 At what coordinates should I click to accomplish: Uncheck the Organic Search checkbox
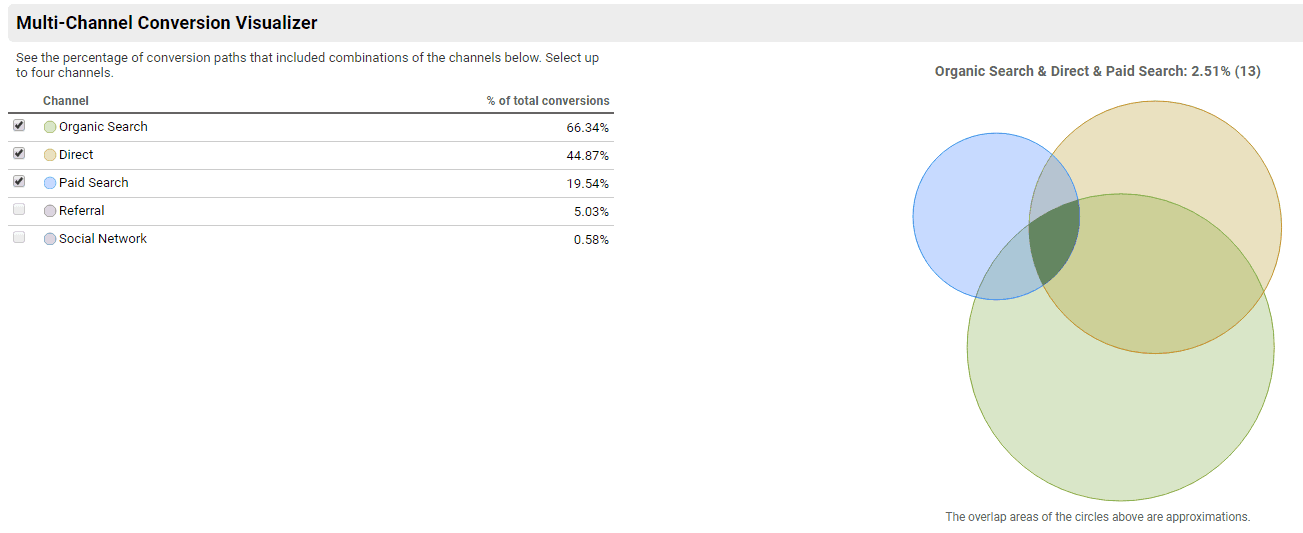click(x=19, y=126)
